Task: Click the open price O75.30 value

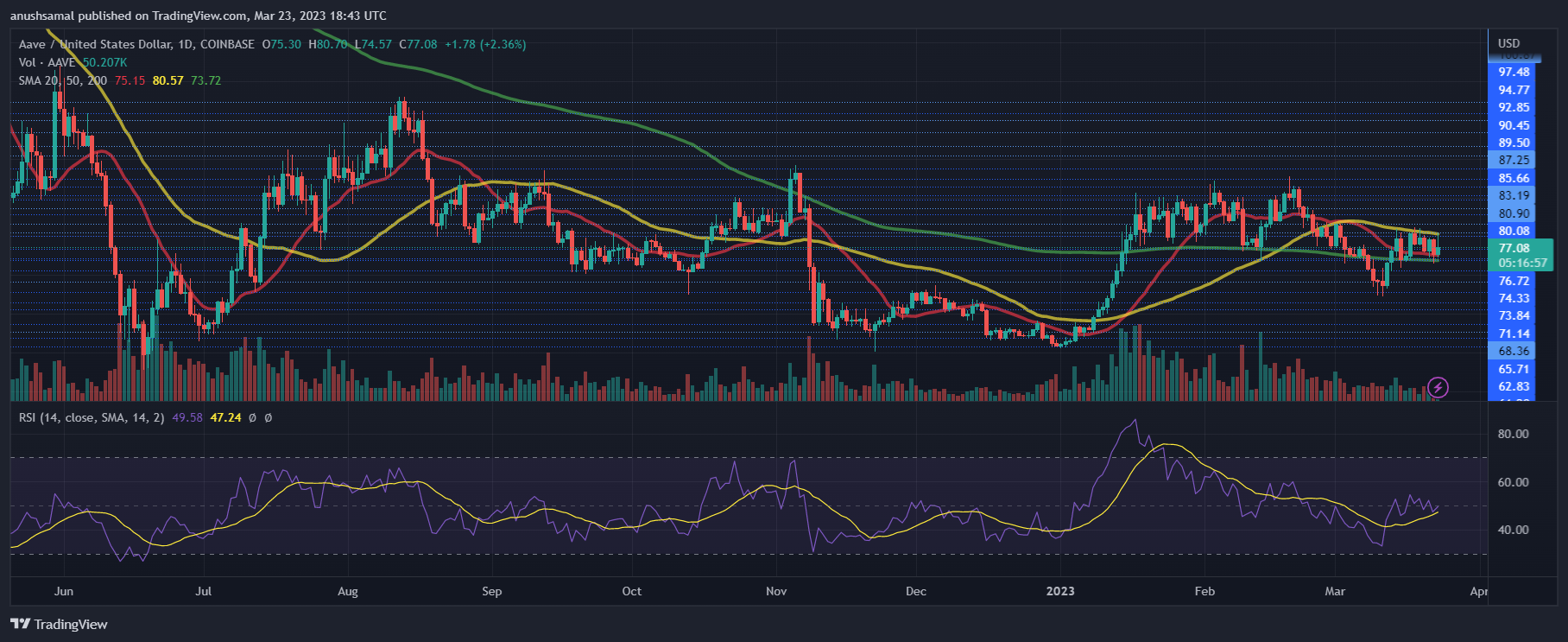Action: click(x=281, y=44)
